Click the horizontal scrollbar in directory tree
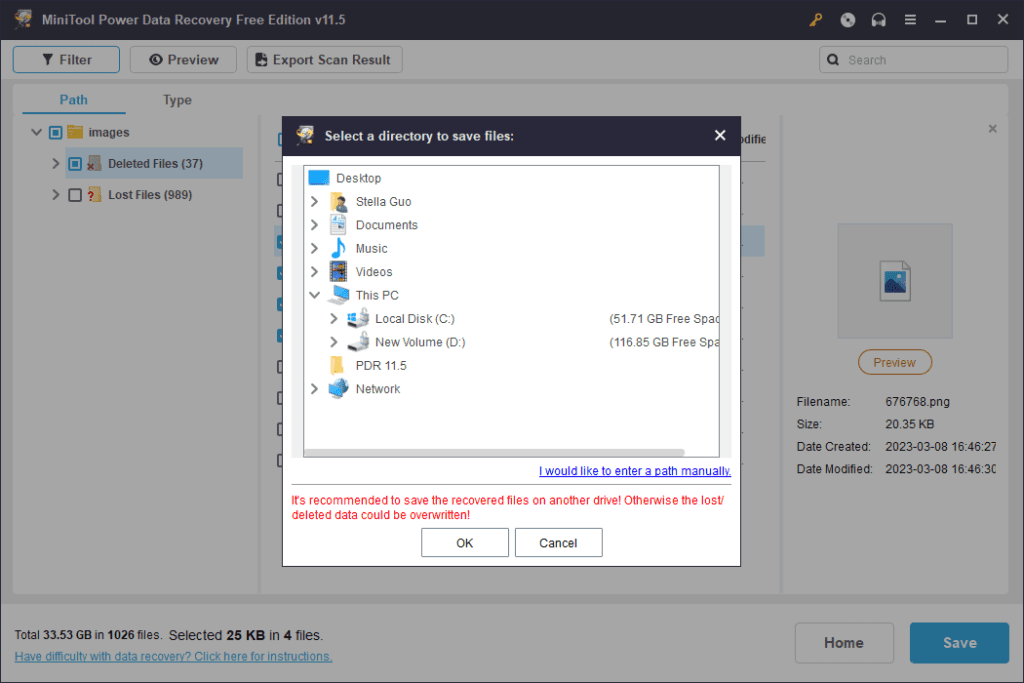1024x683 pixels. (494, 452)
